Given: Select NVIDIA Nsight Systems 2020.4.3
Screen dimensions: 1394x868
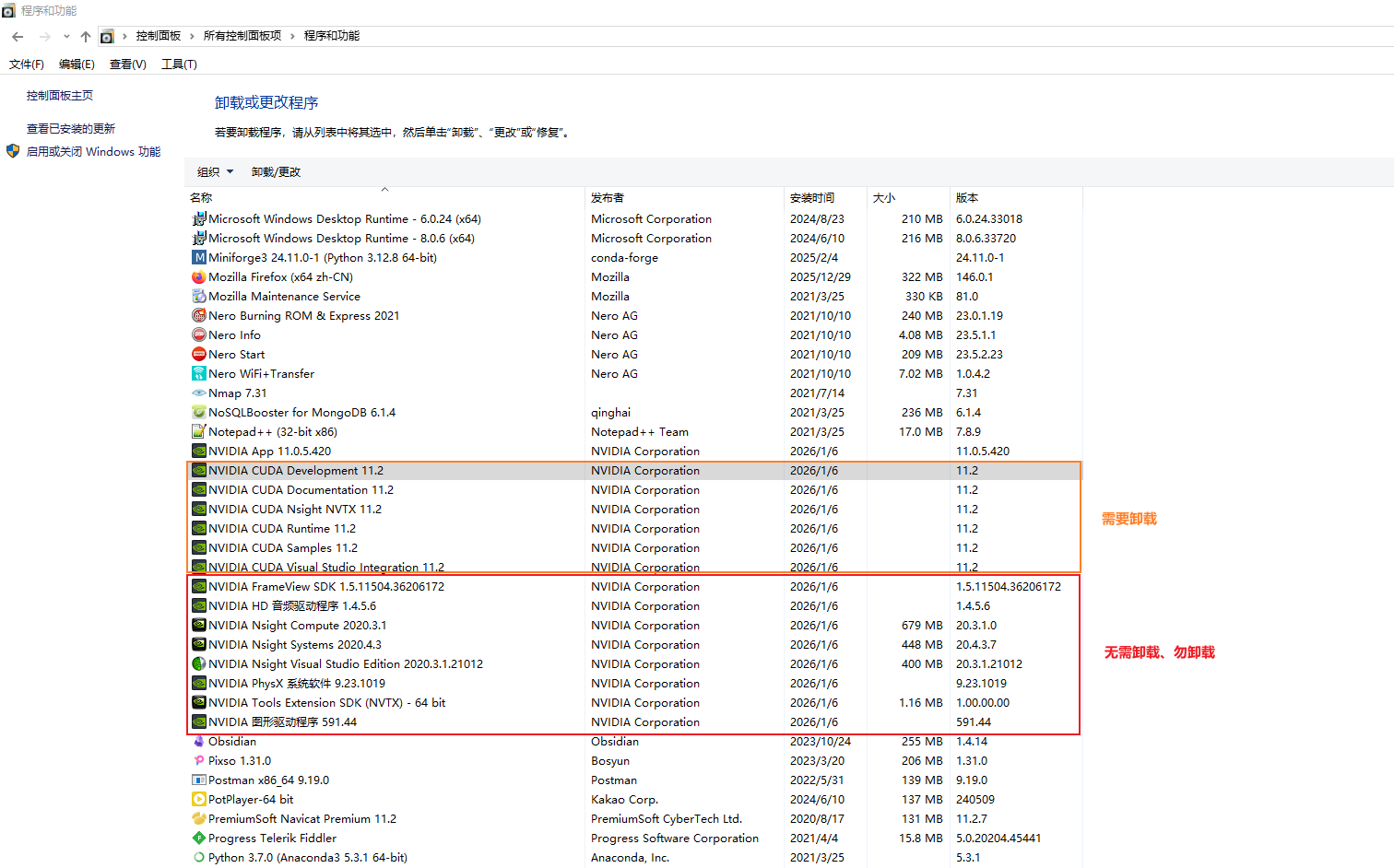Looking at the screenshot, I should pyautogui.click(x=633, y=645).
